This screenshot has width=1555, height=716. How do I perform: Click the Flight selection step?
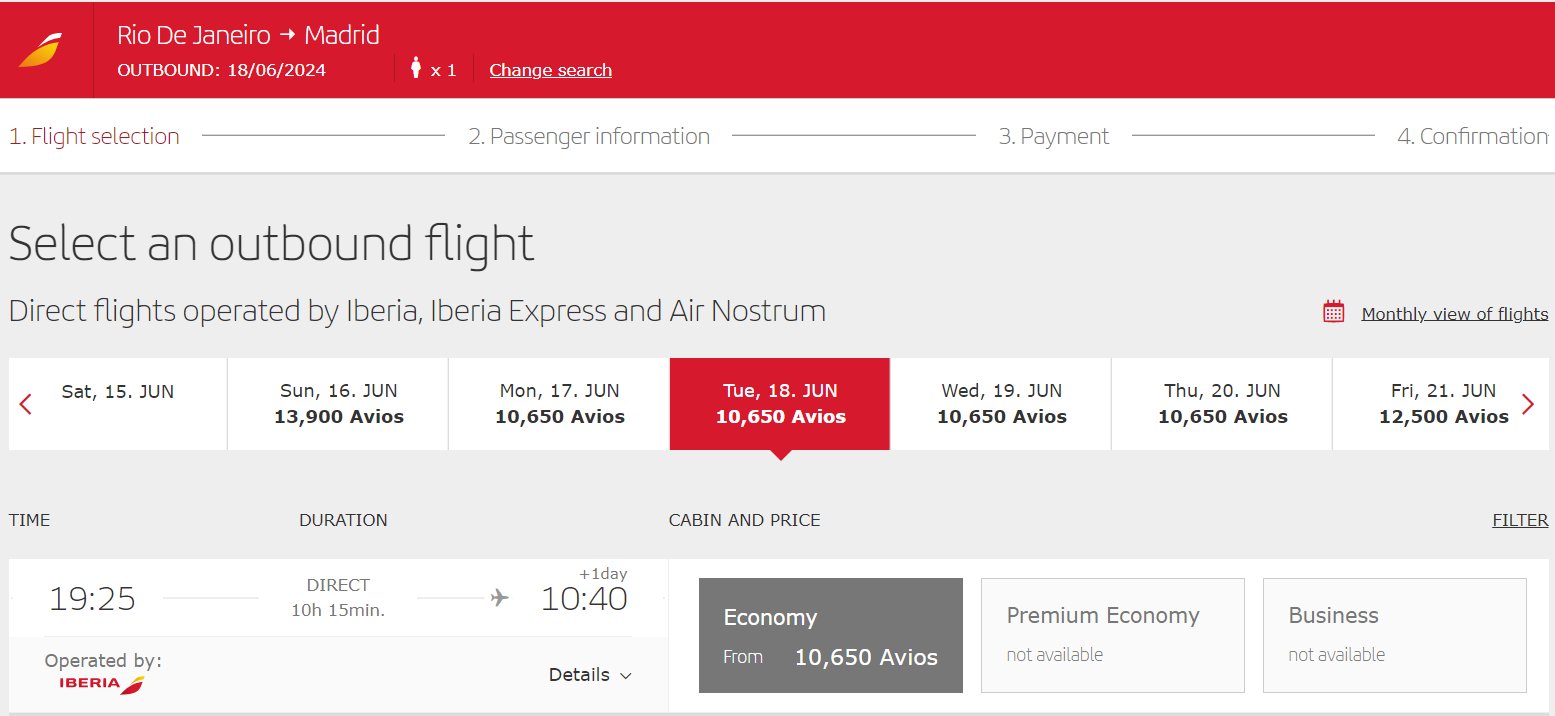pyautogui.click(x=95, y=137)
